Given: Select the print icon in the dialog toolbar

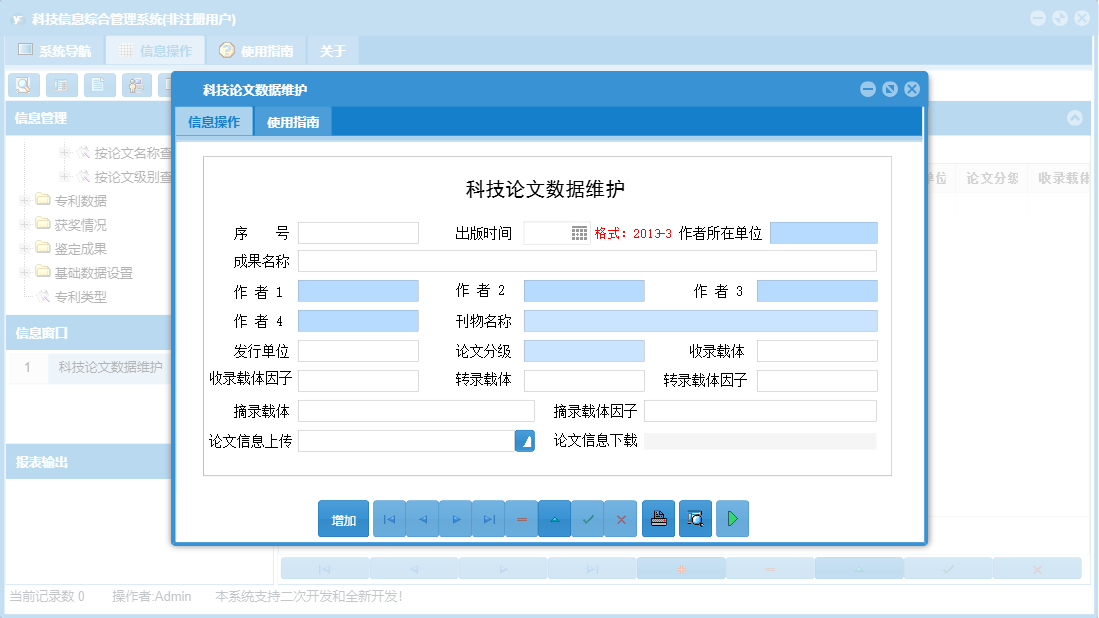Looking at the screenshot, I should (x=658, y=518).
